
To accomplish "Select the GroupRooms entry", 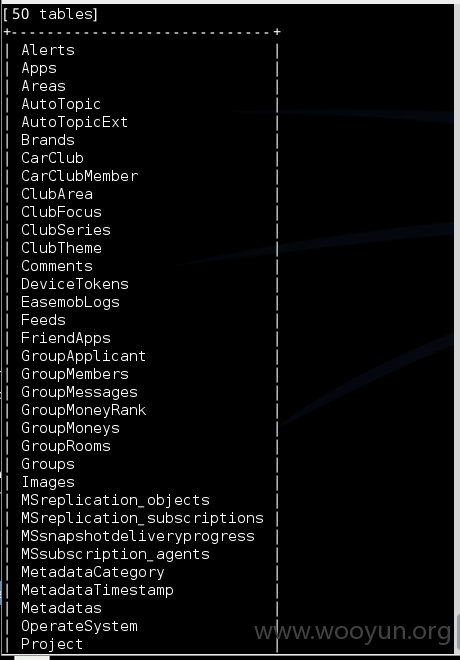I will coord(66,446).
